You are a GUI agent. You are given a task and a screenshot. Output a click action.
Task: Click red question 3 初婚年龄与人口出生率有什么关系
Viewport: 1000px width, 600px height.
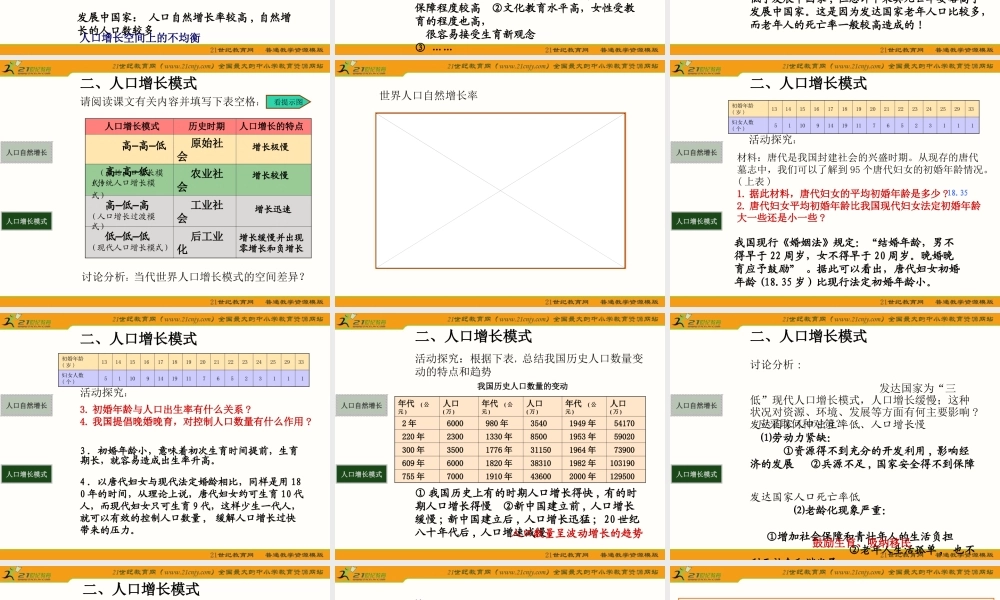tap(166, 409)
